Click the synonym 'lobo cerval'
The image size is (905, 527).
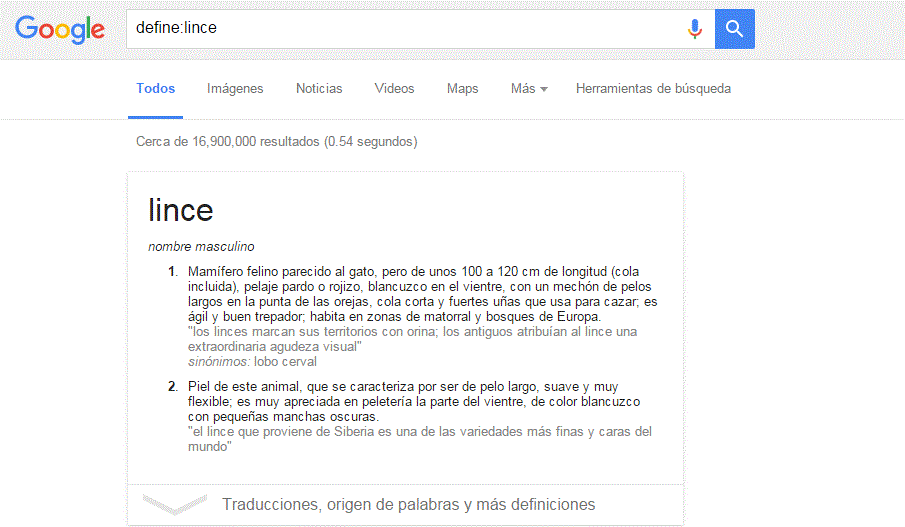click(x=285, y=361)
